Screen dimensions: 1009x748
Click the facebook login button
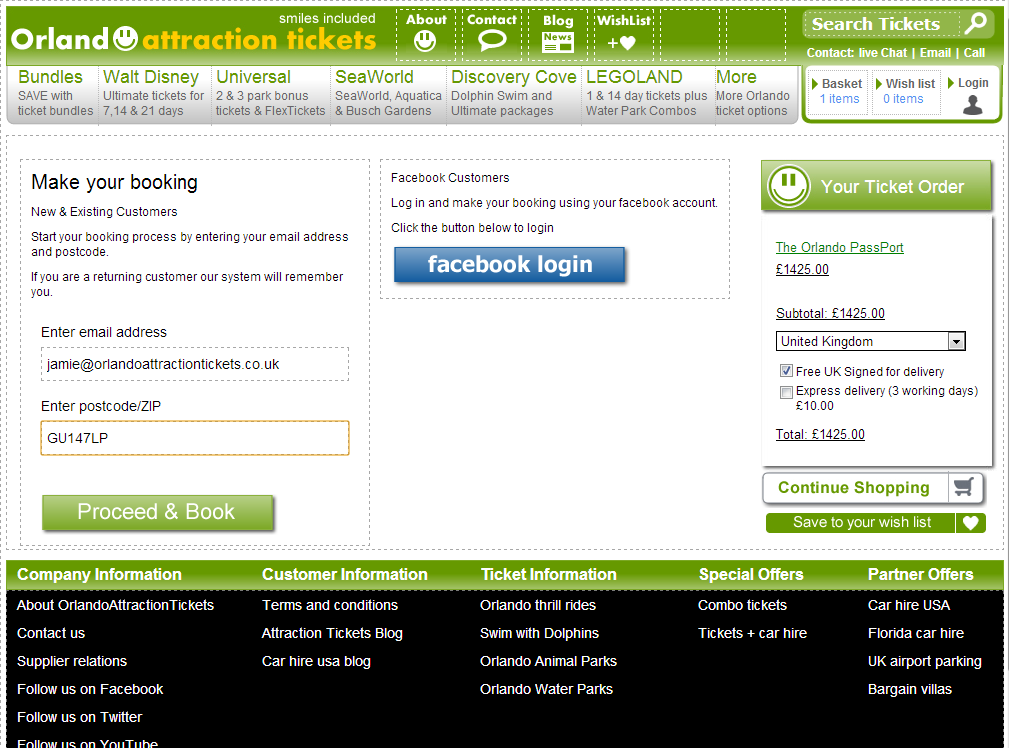click(x=509, y=265)
